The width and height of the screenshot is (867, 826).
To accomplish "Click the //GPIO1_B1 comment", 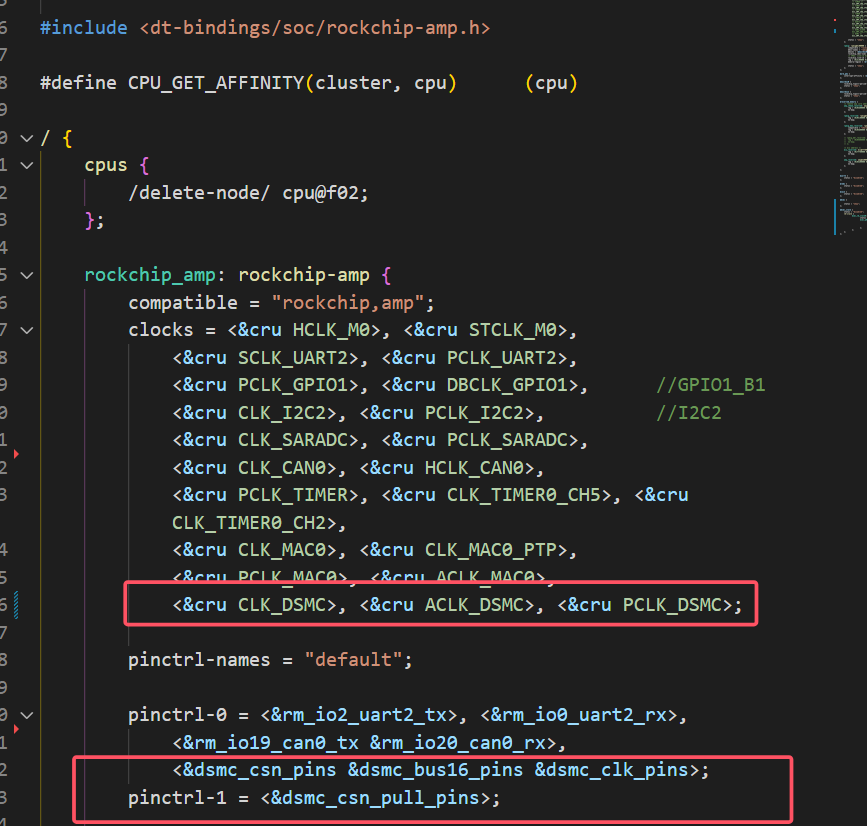I will click(x=710, y=385).
